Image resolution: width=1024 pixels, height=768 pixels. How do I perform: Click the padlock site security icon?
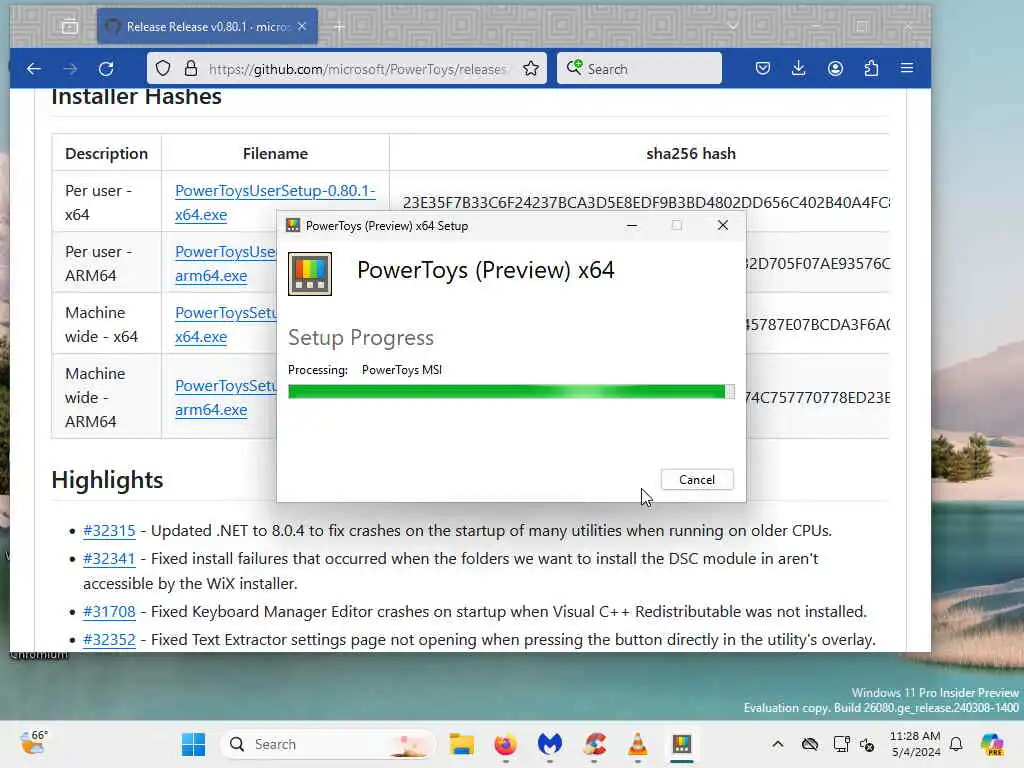tap(191, 69)
